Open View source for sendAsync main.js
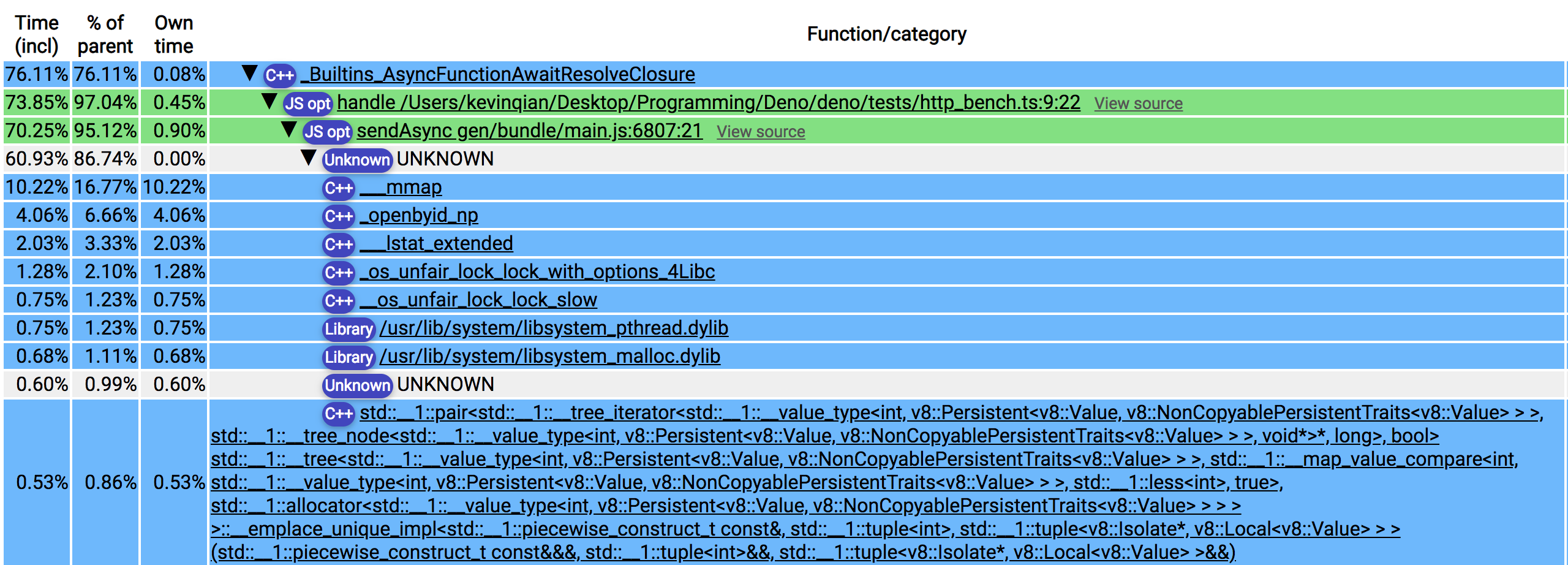This screenshot has height=565, width=1568. coord(761,132)
